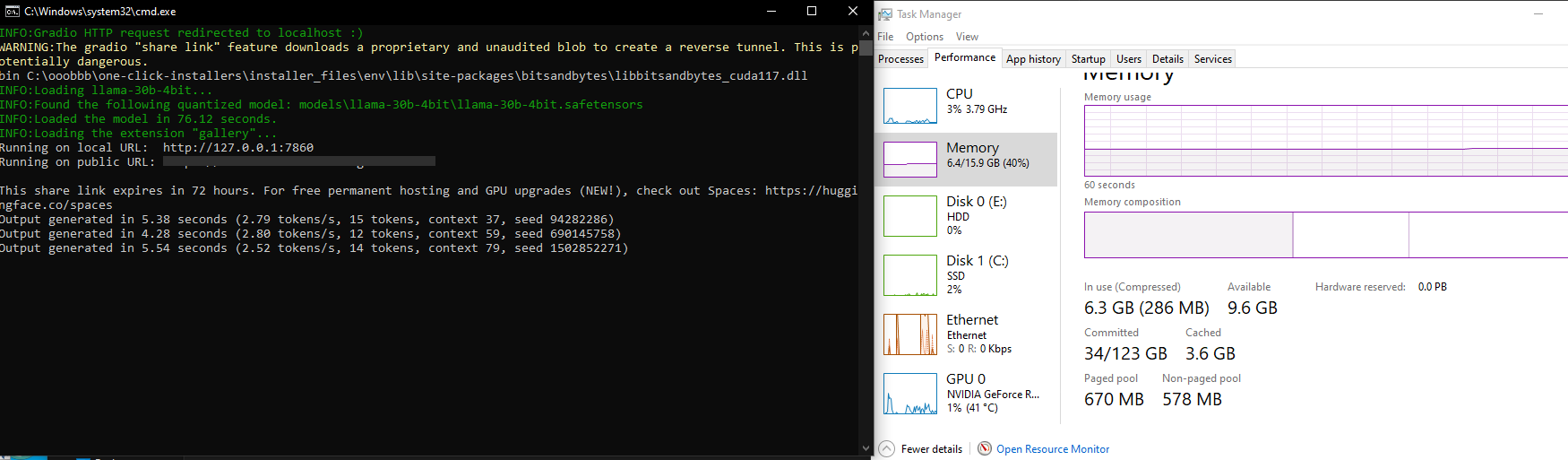
Task: Switch to the Startup tab
Action: [x=1089, y=59]
